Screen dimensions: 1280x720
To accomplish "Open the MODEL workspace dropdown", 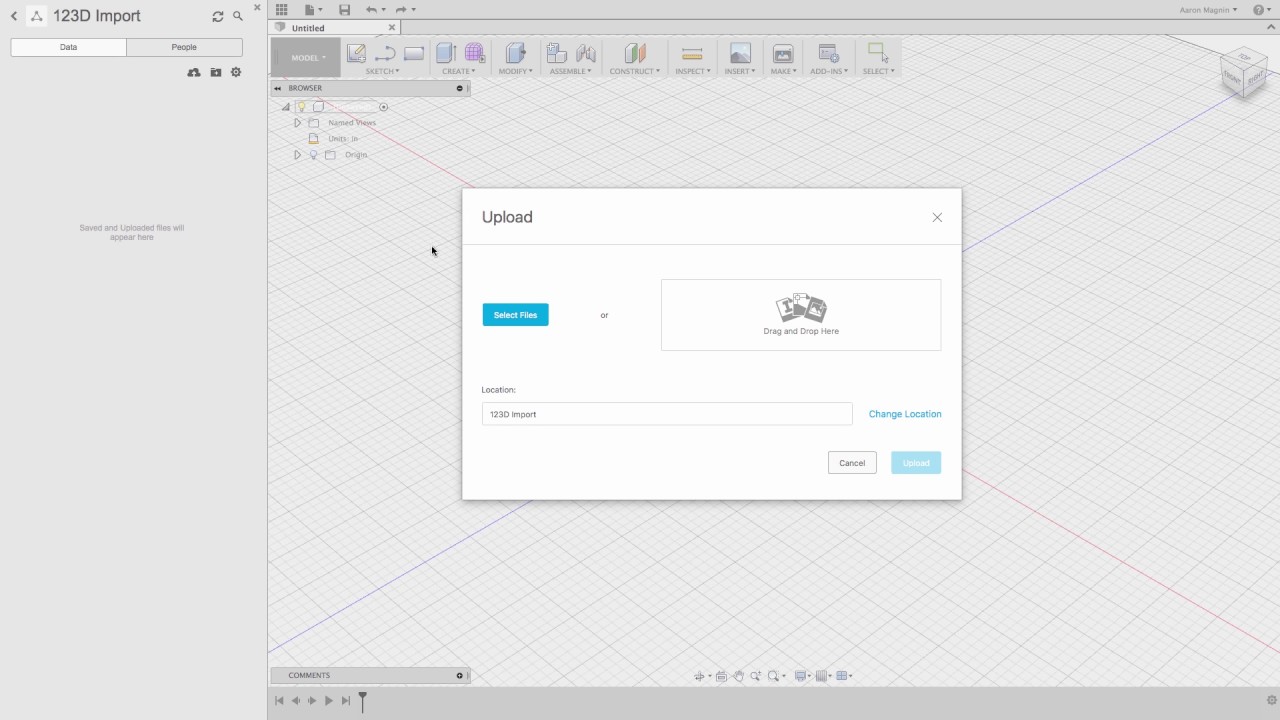I will (306, 58).
